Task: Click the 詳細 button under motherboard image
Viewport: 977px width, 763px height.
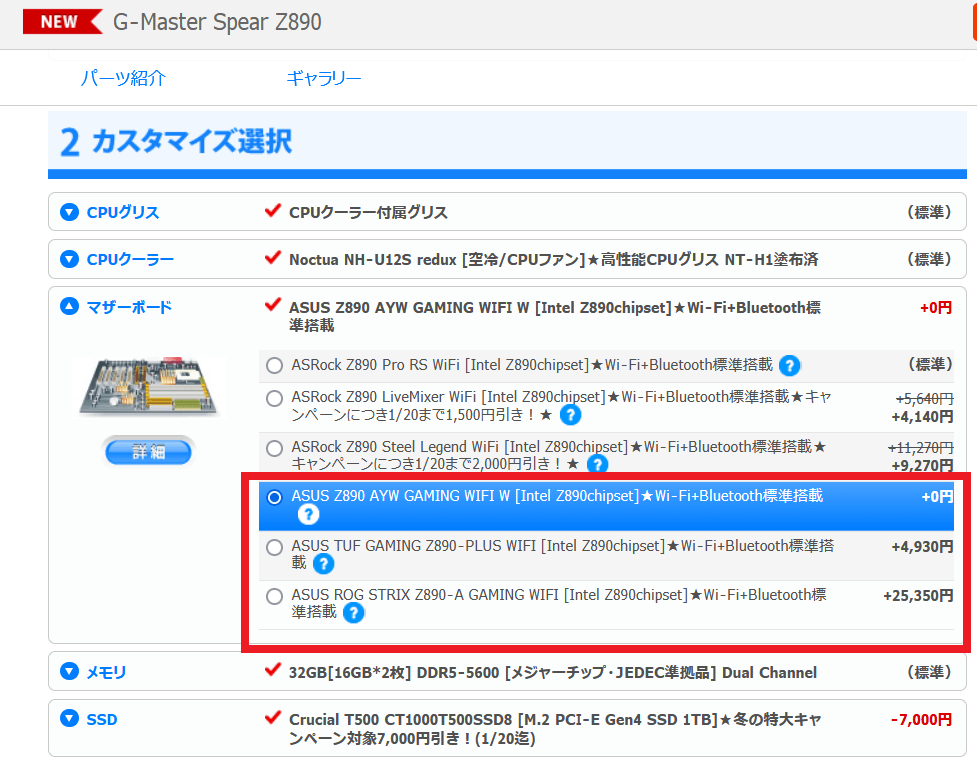Action: click(x=148, y=452)
